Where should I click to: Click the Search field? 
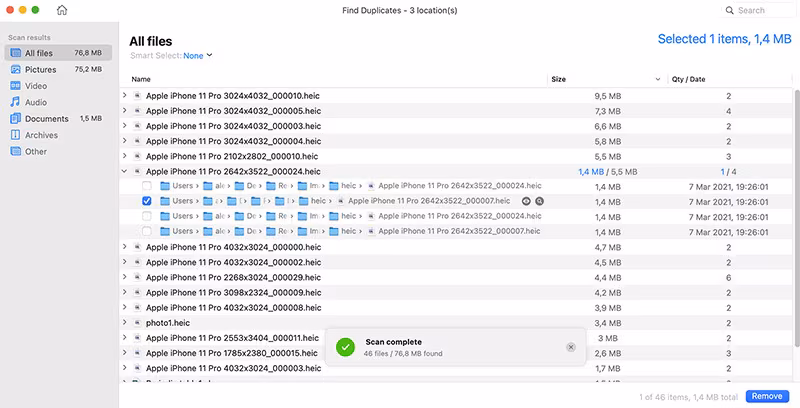[760, 11]
